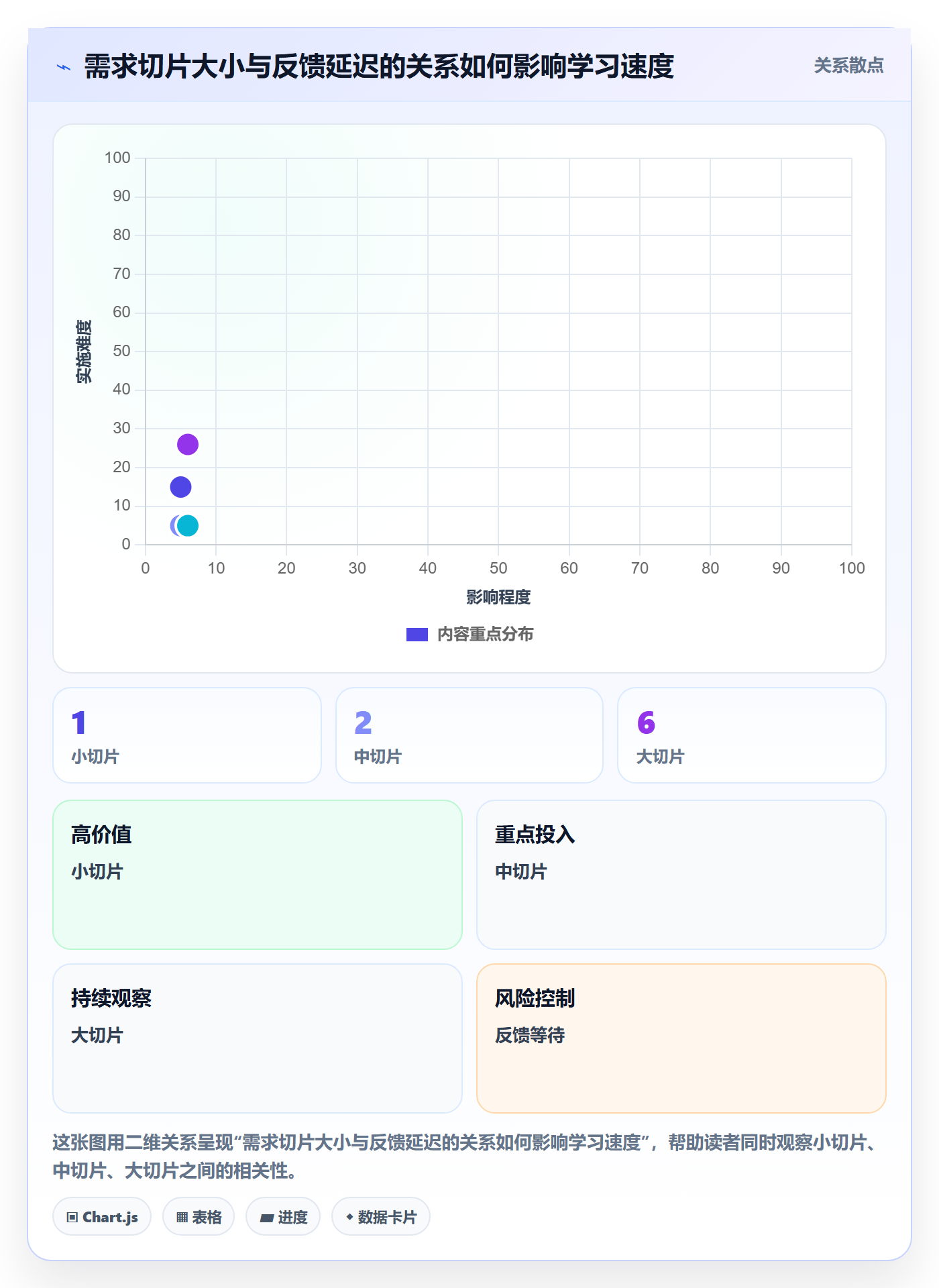Select the purple scatter point near 26

click(x=188, y=444)
